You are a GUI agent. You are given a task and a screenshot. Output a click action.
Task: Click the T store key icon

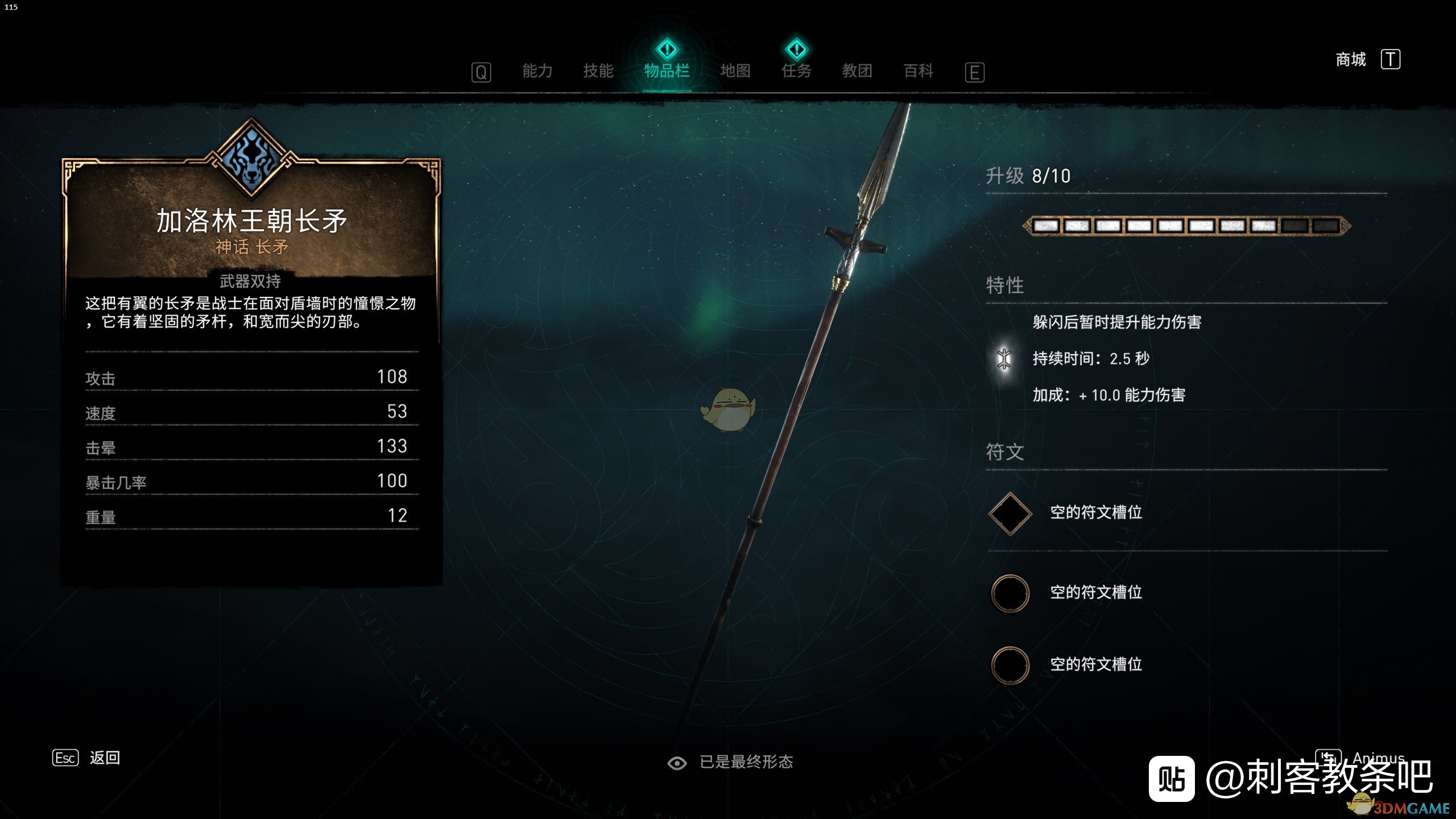coord(1391,59)
